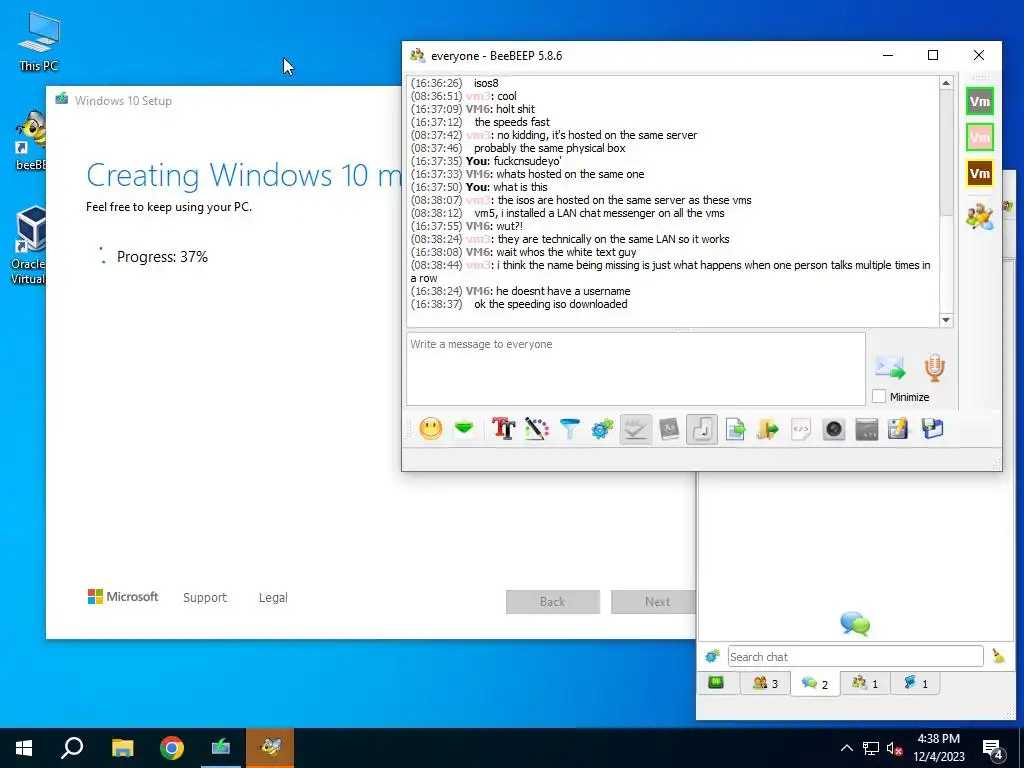Click the green down-arrow envelope icon
Viewport: 1024px width, 768px height.
(x=464, y=429)
